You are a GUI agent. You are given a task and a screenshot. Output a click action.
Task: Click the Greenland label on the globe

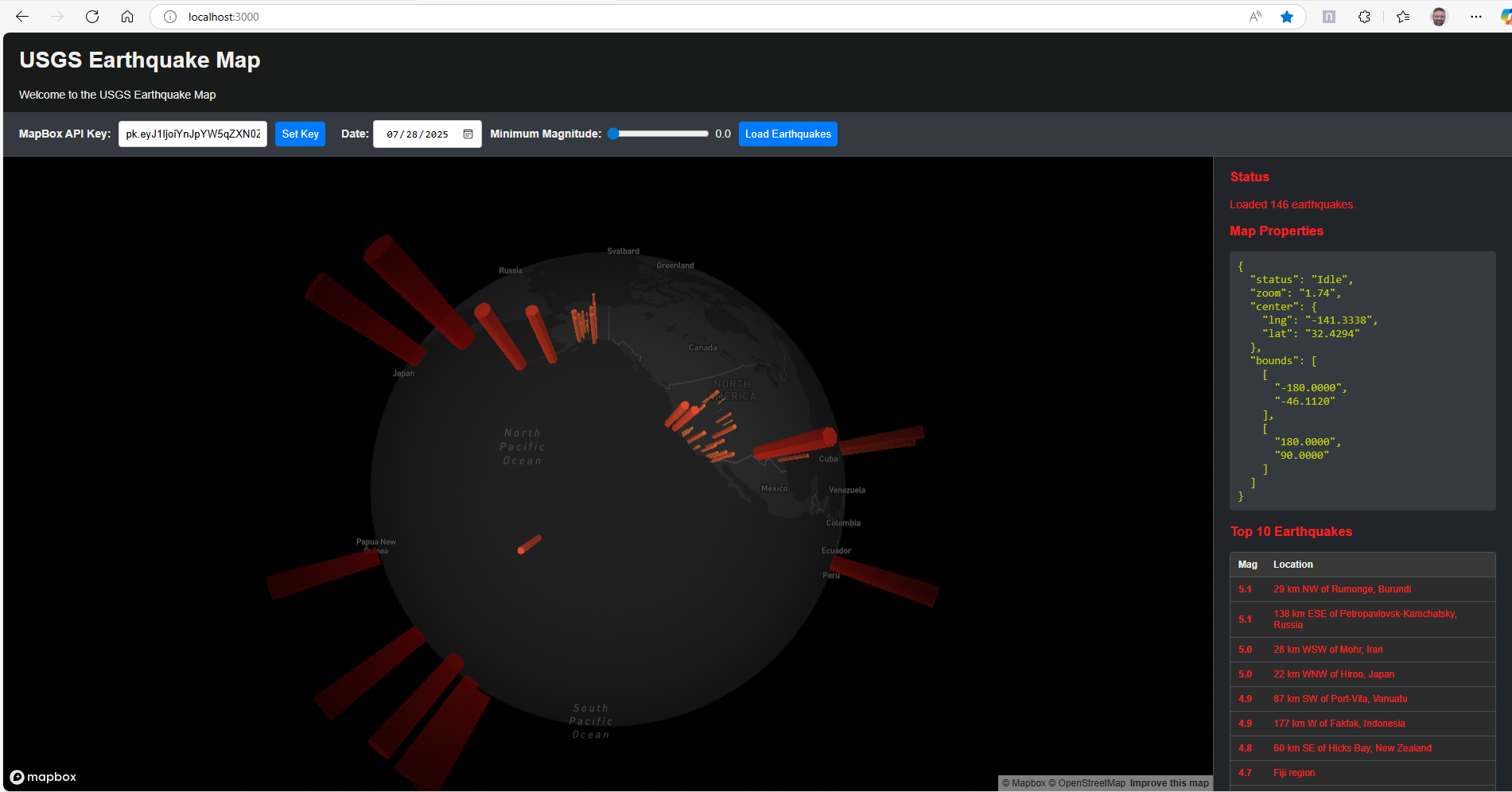tap(675, 266)
